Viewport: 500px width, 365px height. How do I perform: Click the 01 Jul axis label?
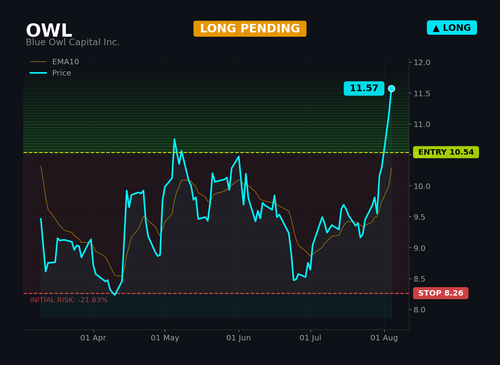pyautogui.click(x=310, y=338)
